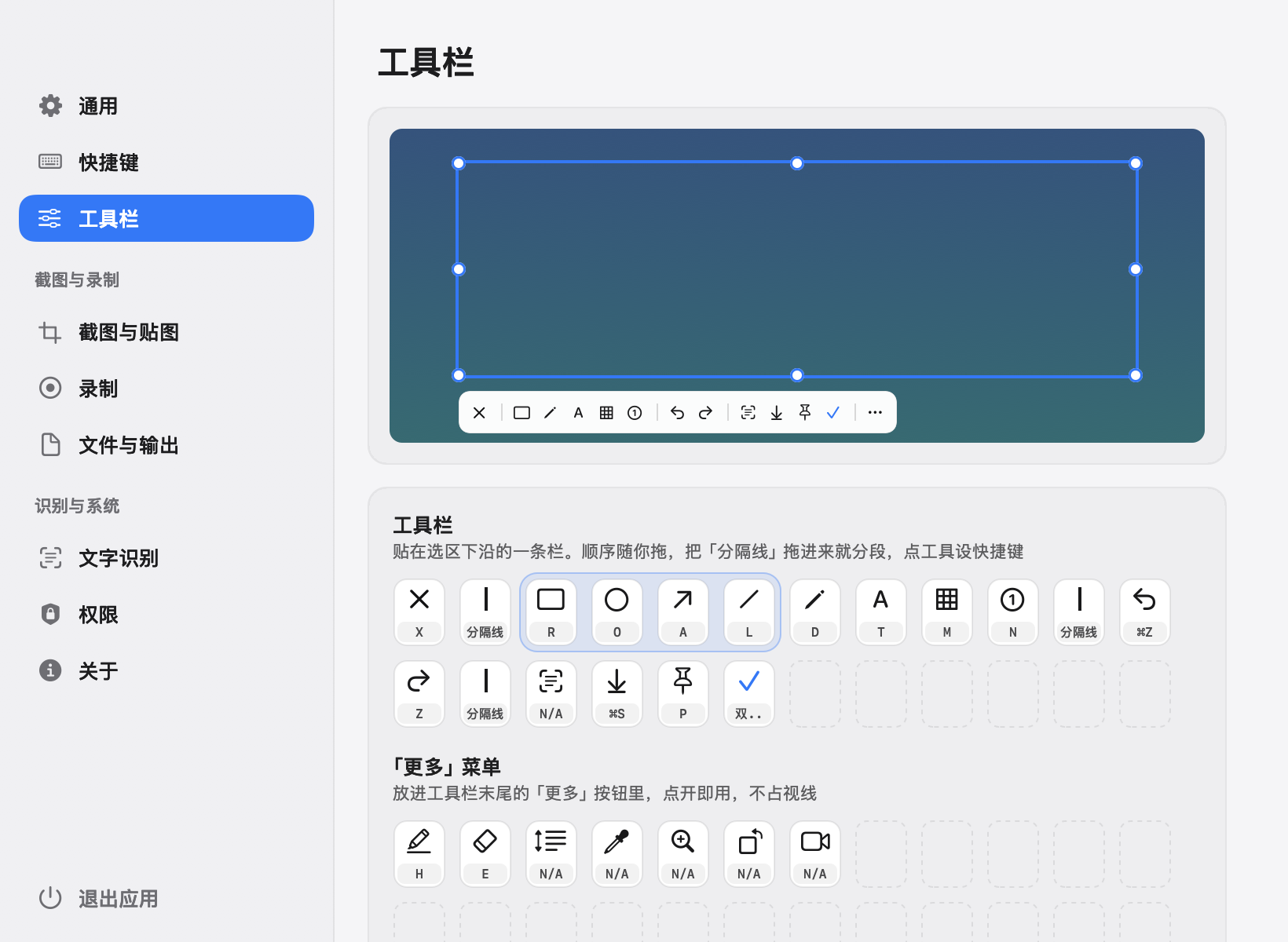Go to 截图与贴图 settings
The image size is (1288, 942).
[x=166, y=332]
